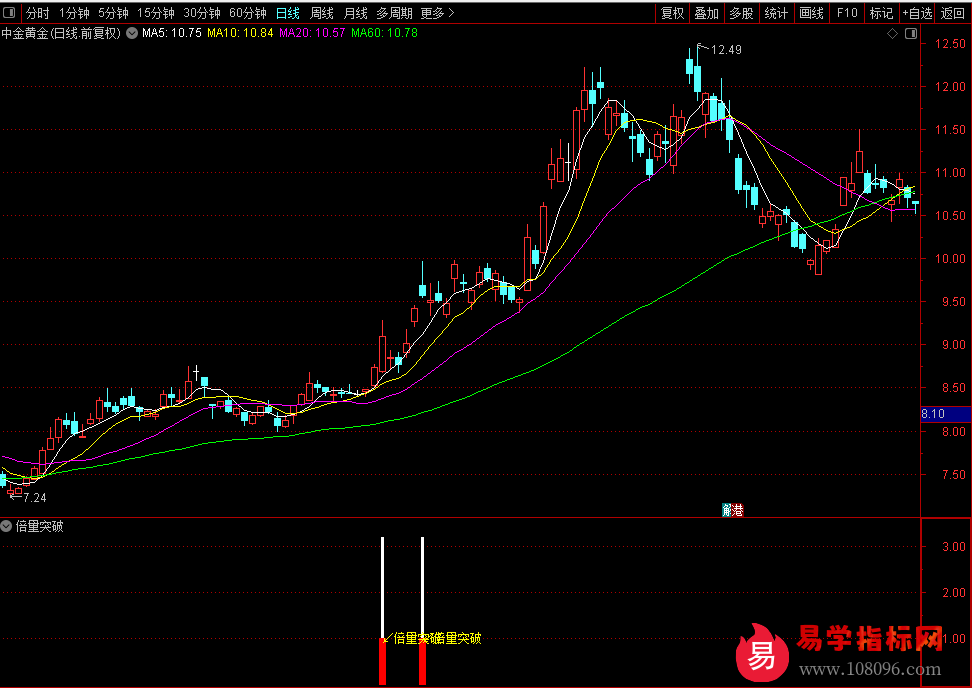Click the flame 易 logo icon

click(x=762, y=653)
